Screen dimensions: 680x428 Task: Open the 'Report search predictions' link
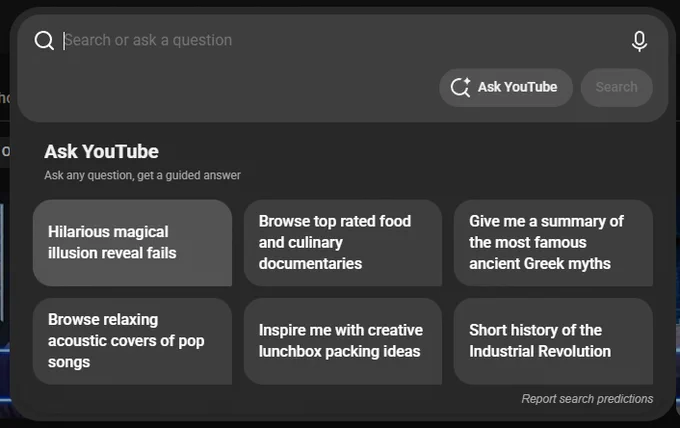click(587, 399)
